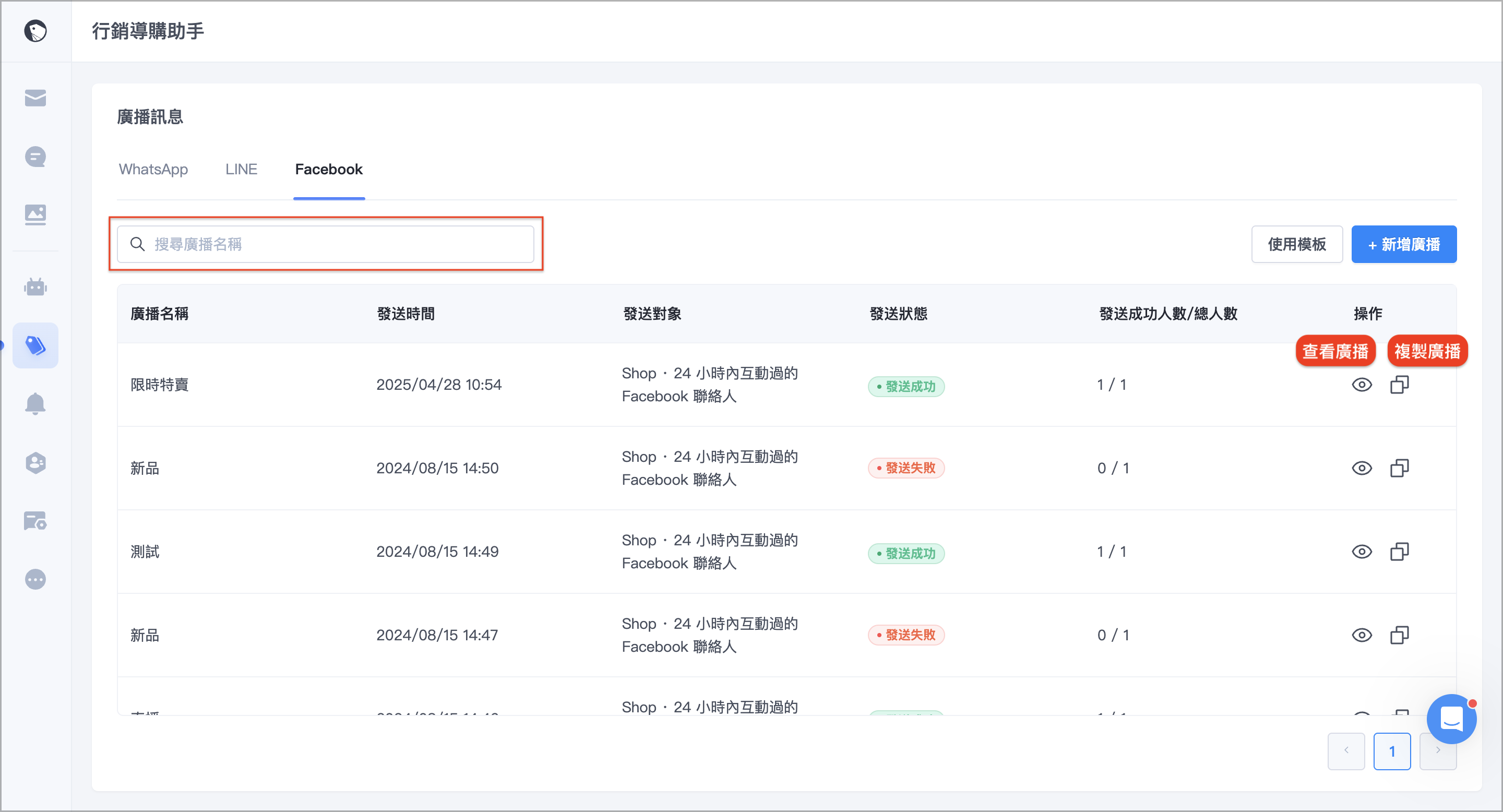Open the chatbot robot sidebar icon
The height and width of the screenshot is (812, 1503).
(x=35, y=287)
